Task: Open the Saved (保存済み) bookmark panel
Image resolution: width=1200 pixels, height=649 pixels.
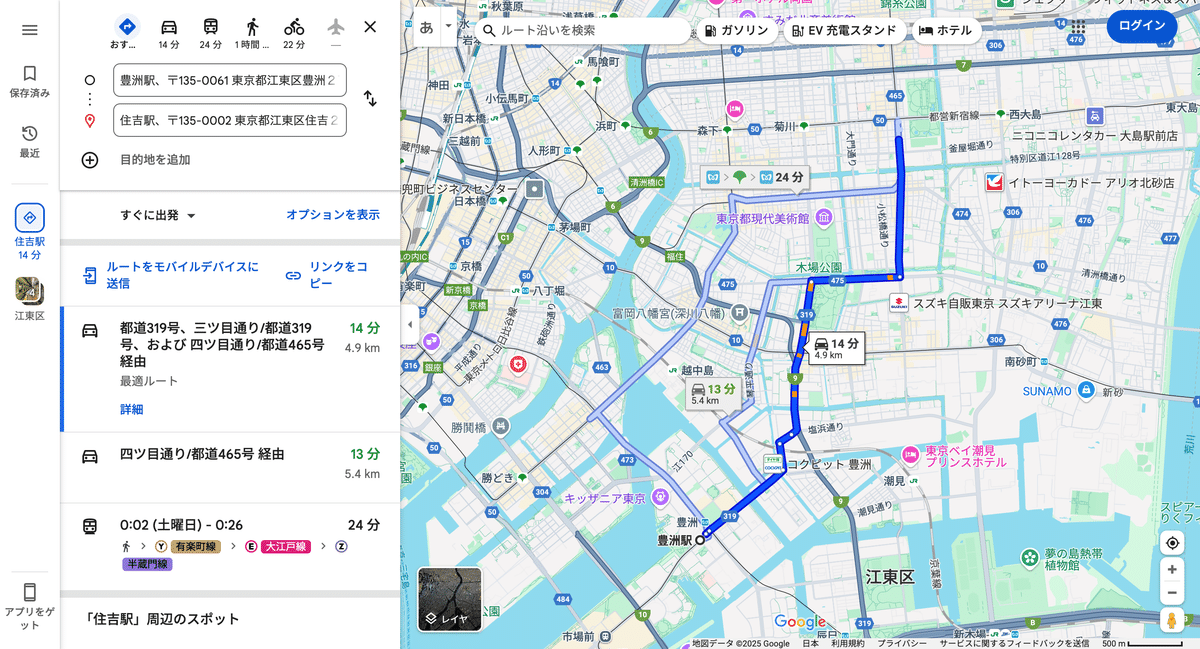Action: [29, 82]
